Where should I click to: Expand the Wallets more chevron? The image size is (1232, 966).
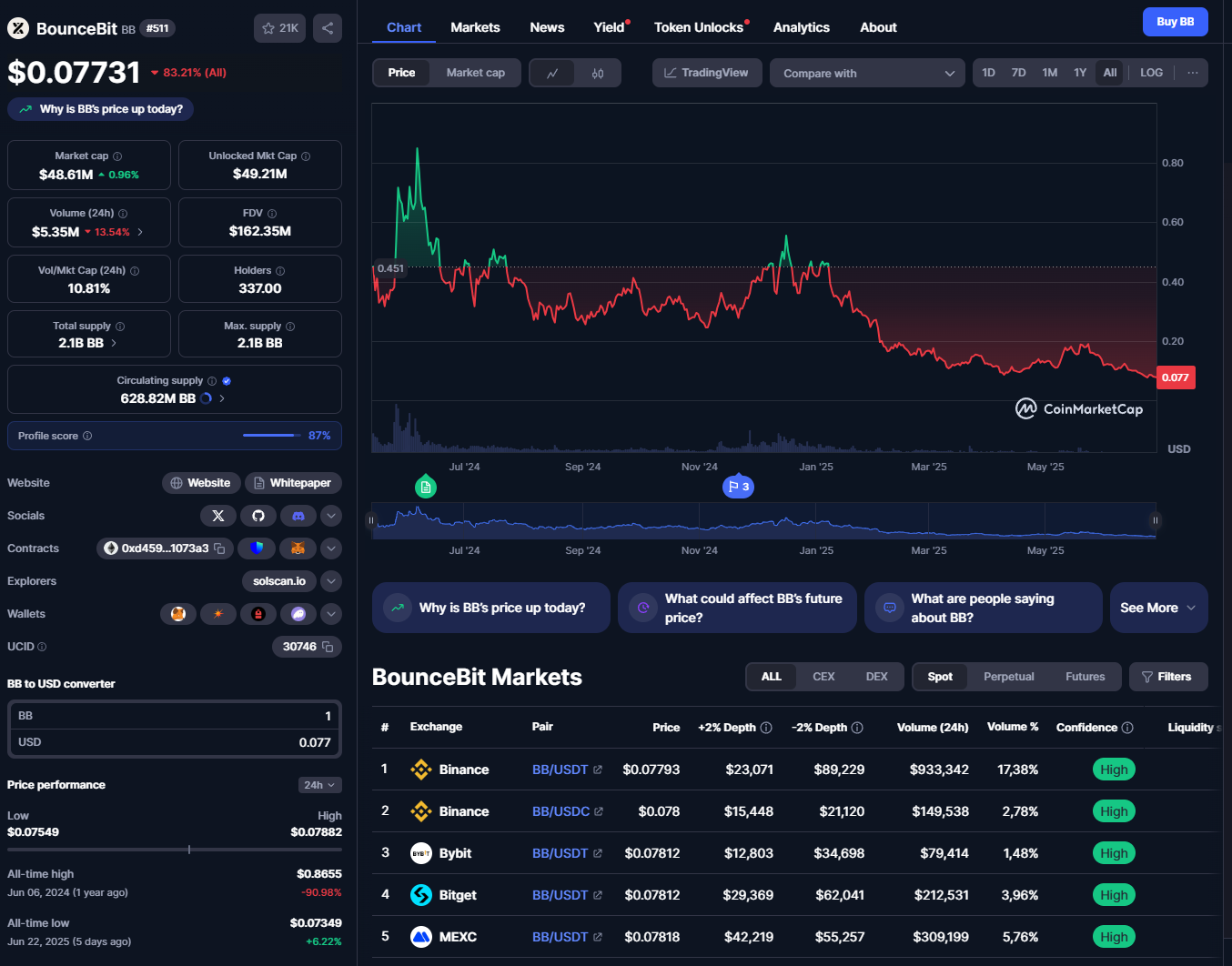coord(331,614)
